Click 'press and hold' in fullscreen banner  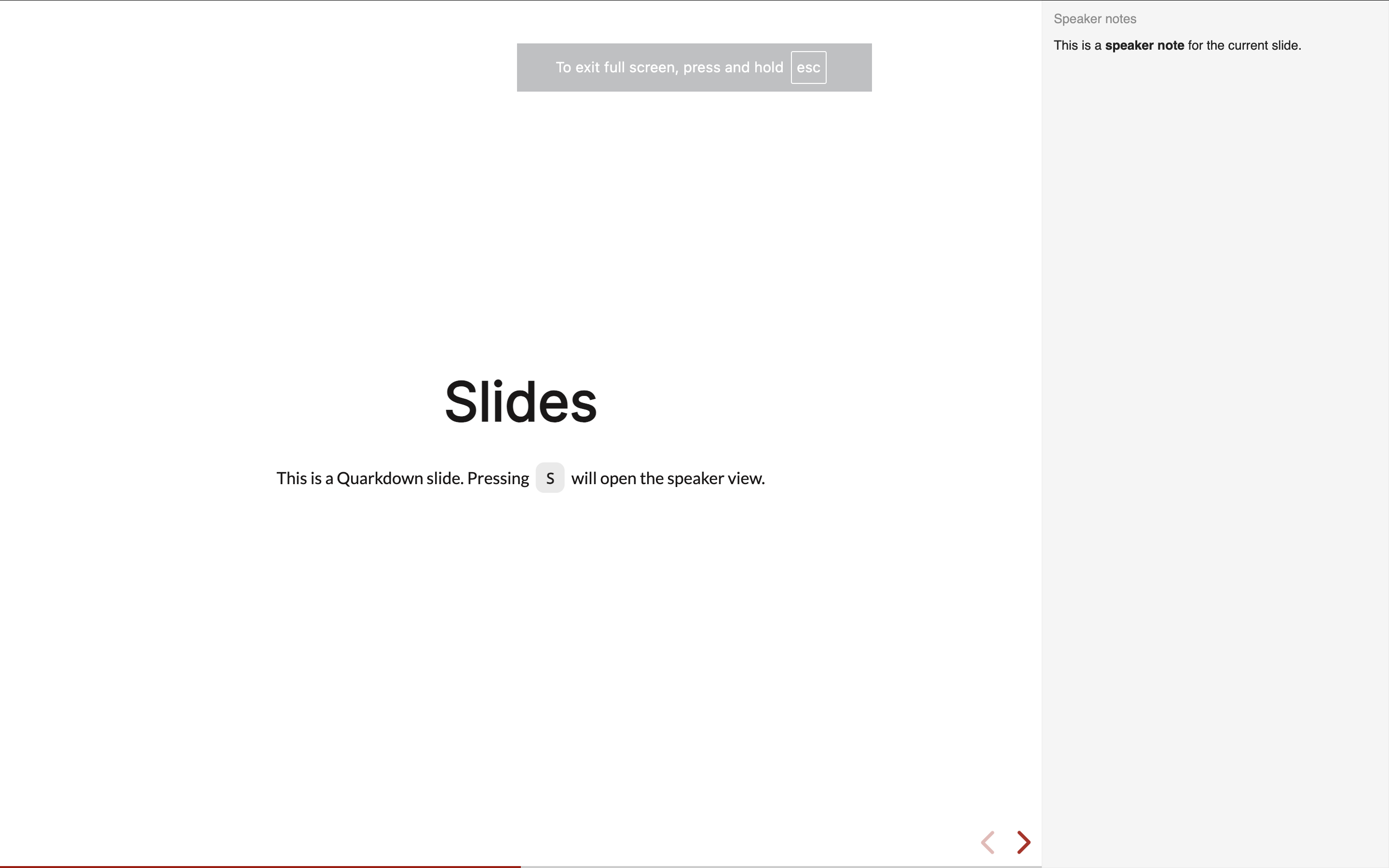(x=733, y=68)
